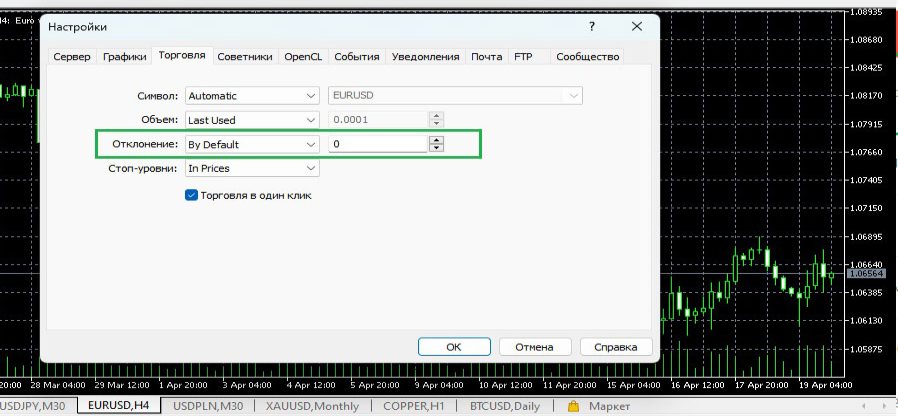The width and height of the screenshot is (898, 416).
Task: Decrease the Объем value with down arrow
Action: [436, 124]
